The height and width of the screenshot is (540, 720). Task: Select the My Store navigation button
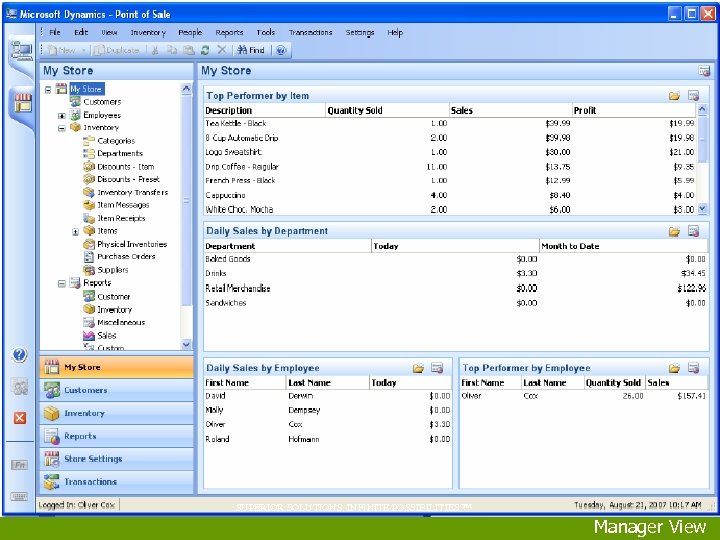point(117,367)
